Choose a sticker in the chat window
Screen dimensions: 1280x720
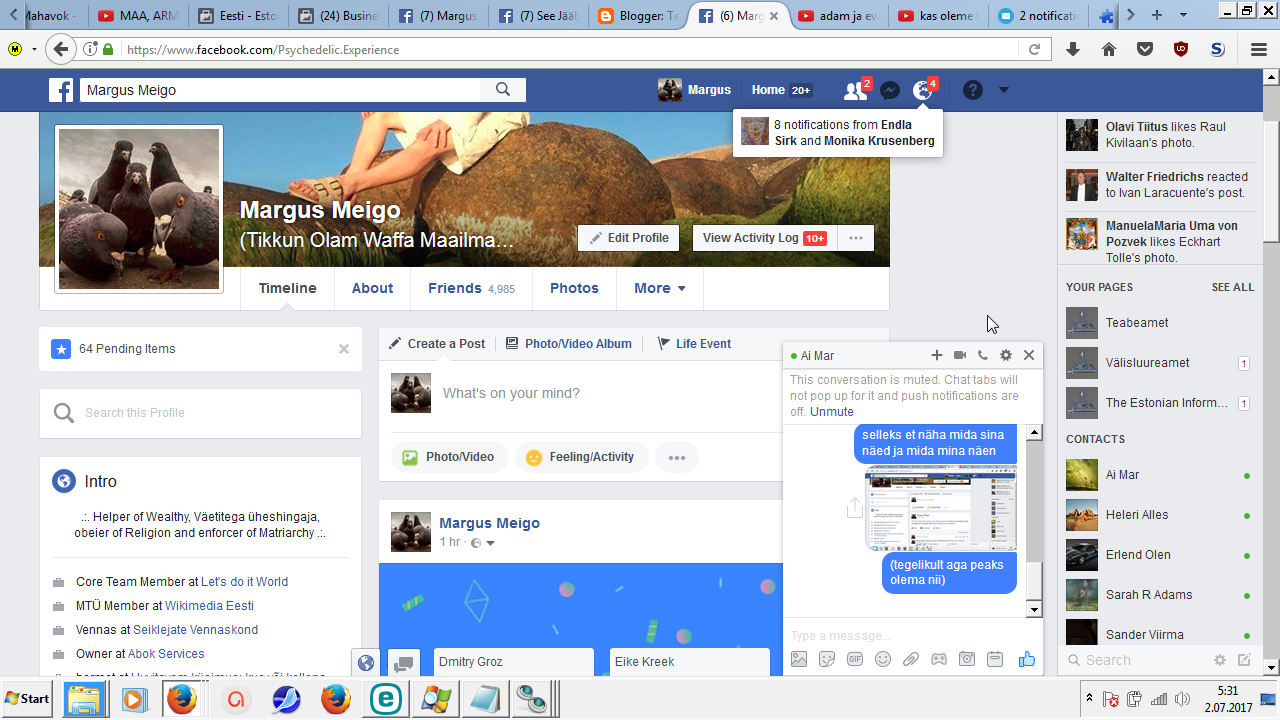pyautogui.click(x=827, y=659)
